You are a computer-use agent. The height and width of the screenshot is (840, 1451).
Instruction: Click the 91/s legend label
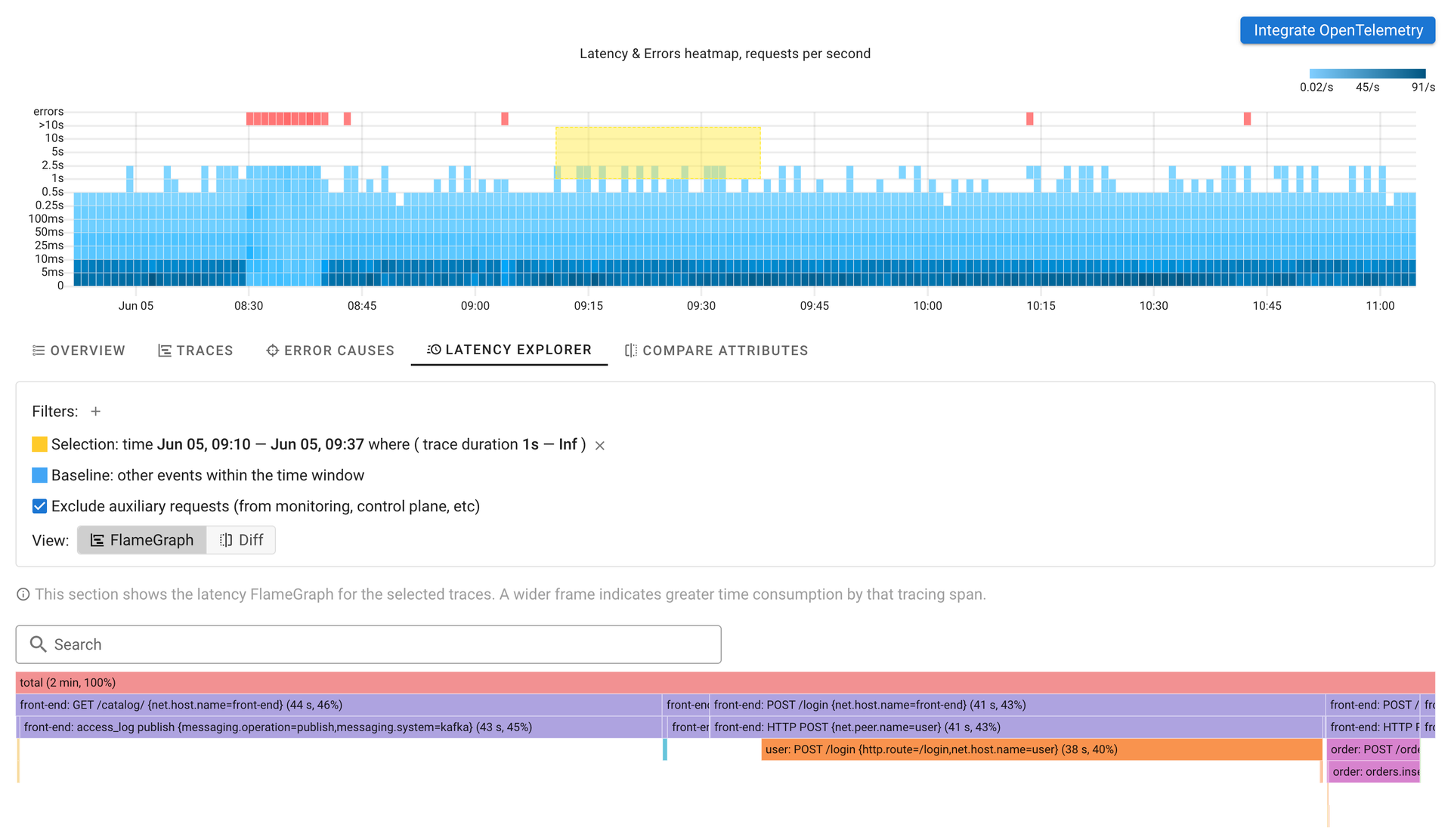coord(1423,88)
